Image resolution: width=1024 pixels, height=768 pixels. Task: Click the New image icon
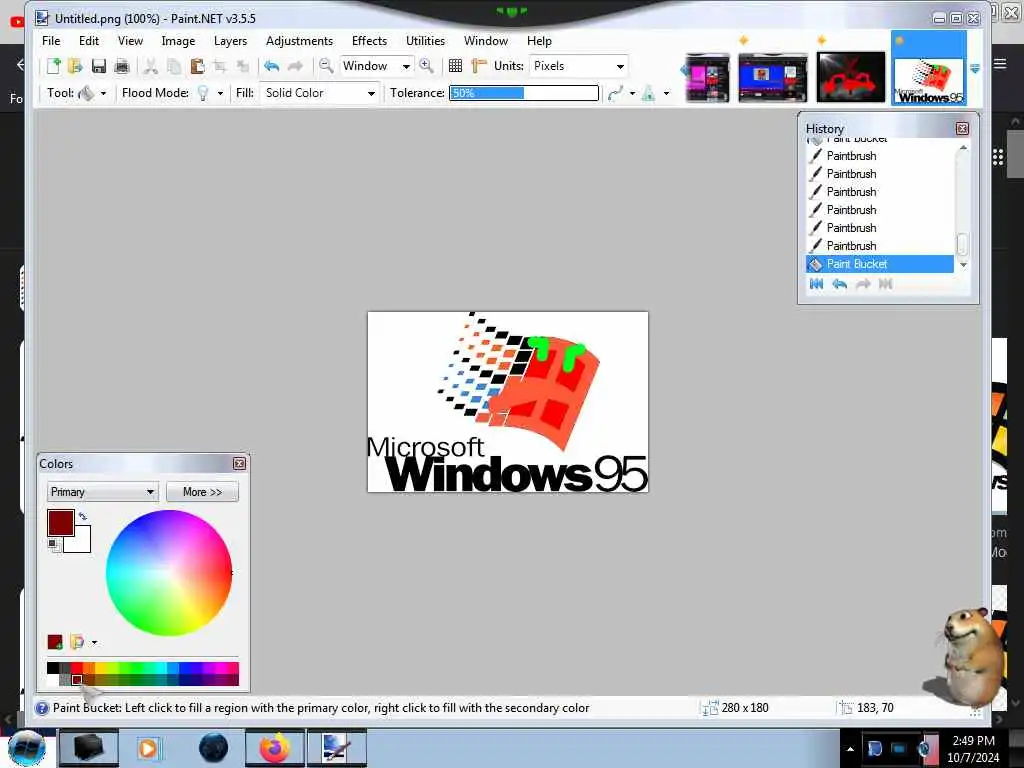(x=54, y=66)
